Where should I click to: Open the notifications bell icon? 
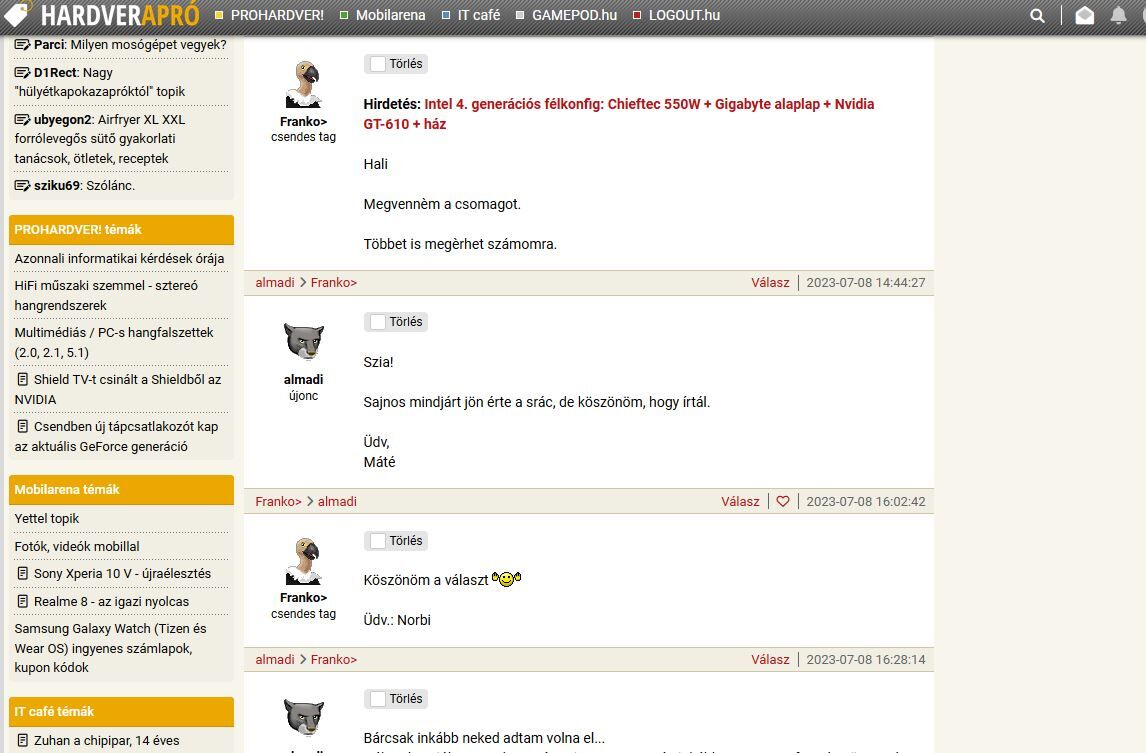click(1118, 15)
